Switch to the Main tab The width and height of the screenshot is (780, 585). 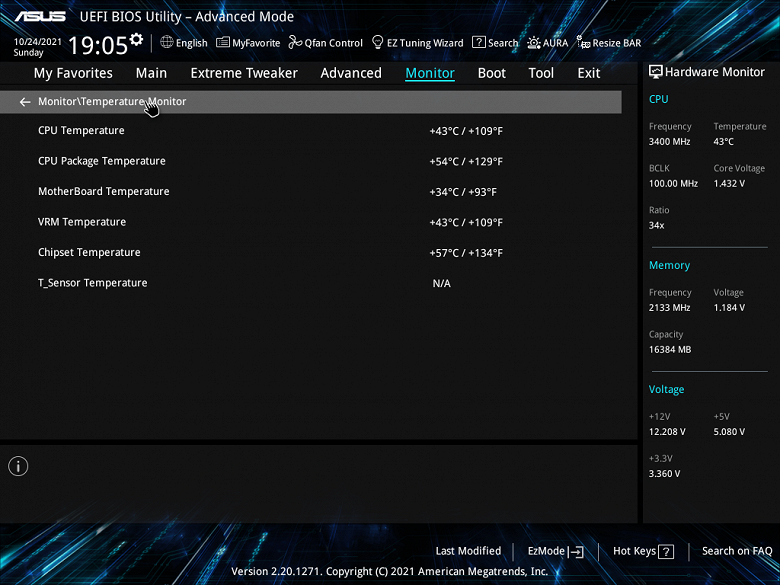(x=151, y=73)
